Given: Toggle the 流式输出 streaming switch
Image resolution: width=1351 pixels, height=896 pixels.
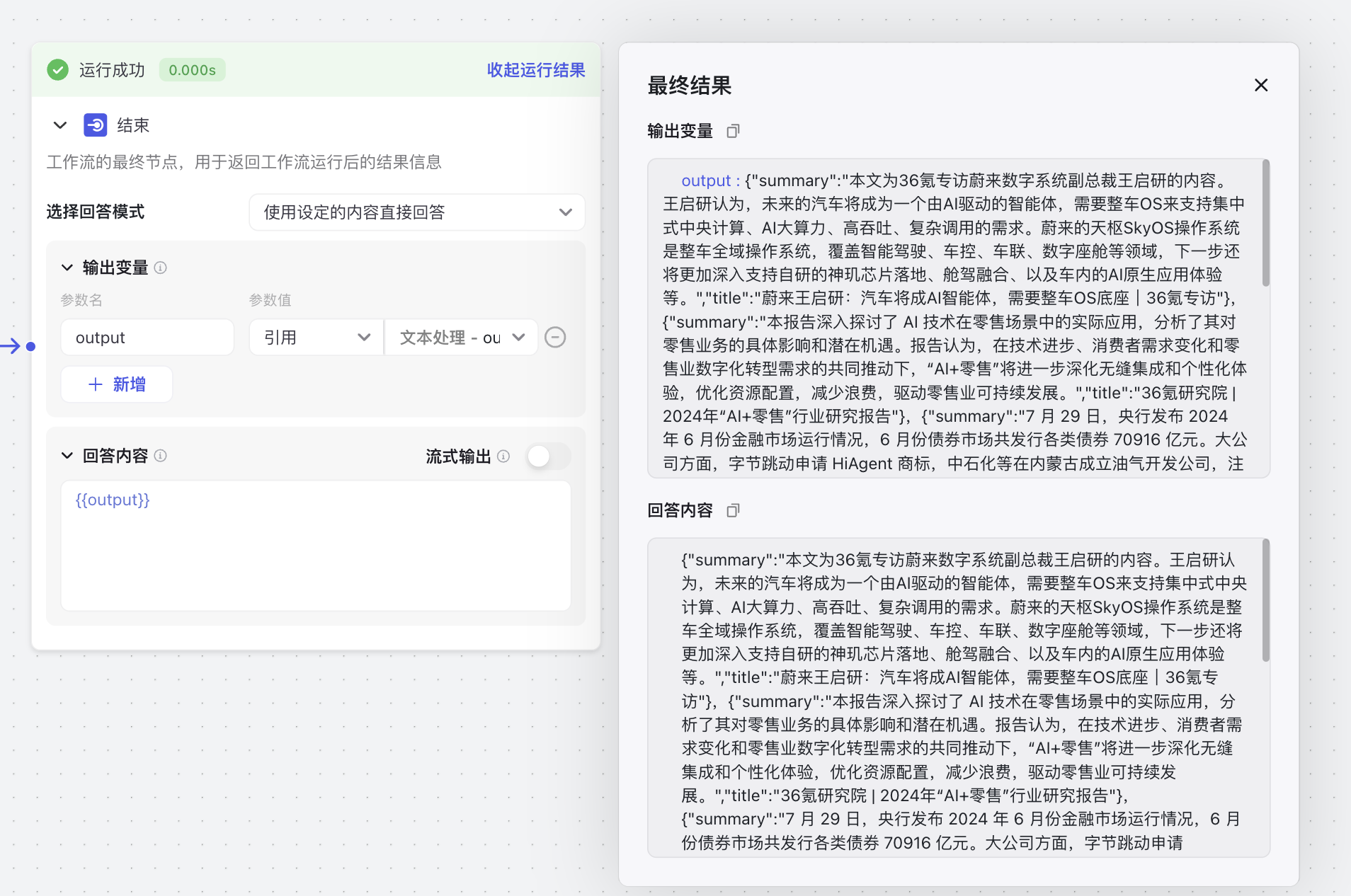Looking at the screenshot, I should (548, 456).
